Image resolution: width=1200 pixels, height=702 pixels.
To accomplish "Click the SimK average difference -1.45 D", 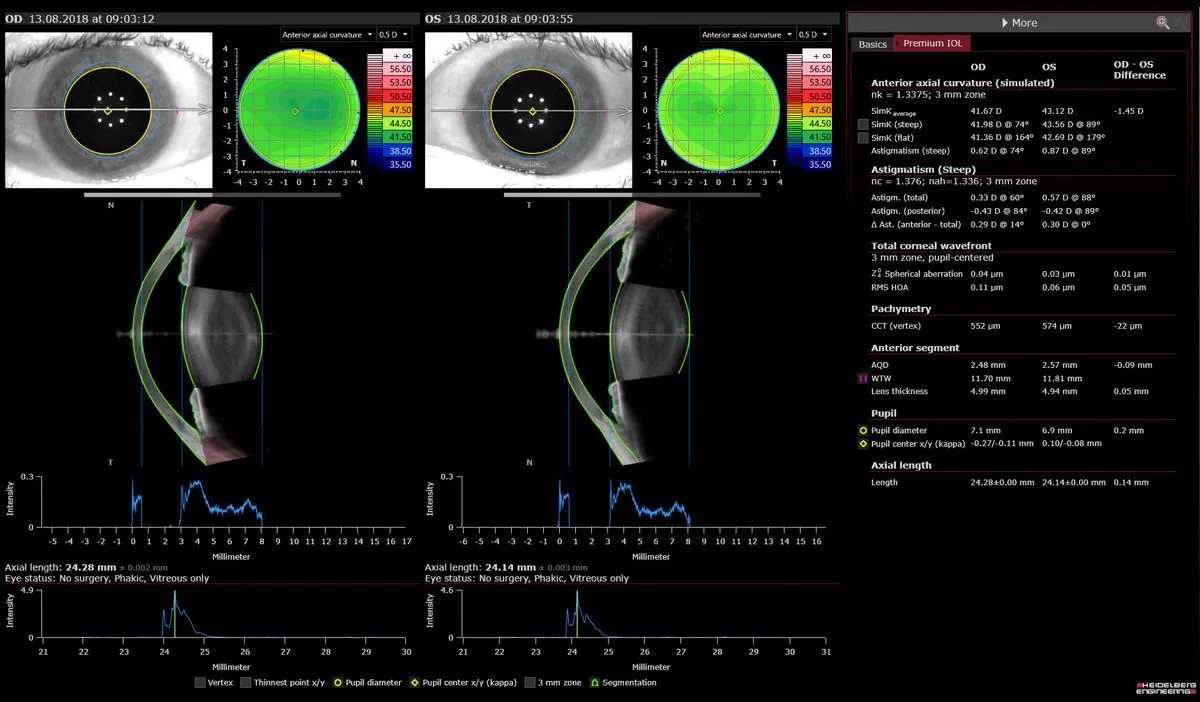I will (1128, 110).
